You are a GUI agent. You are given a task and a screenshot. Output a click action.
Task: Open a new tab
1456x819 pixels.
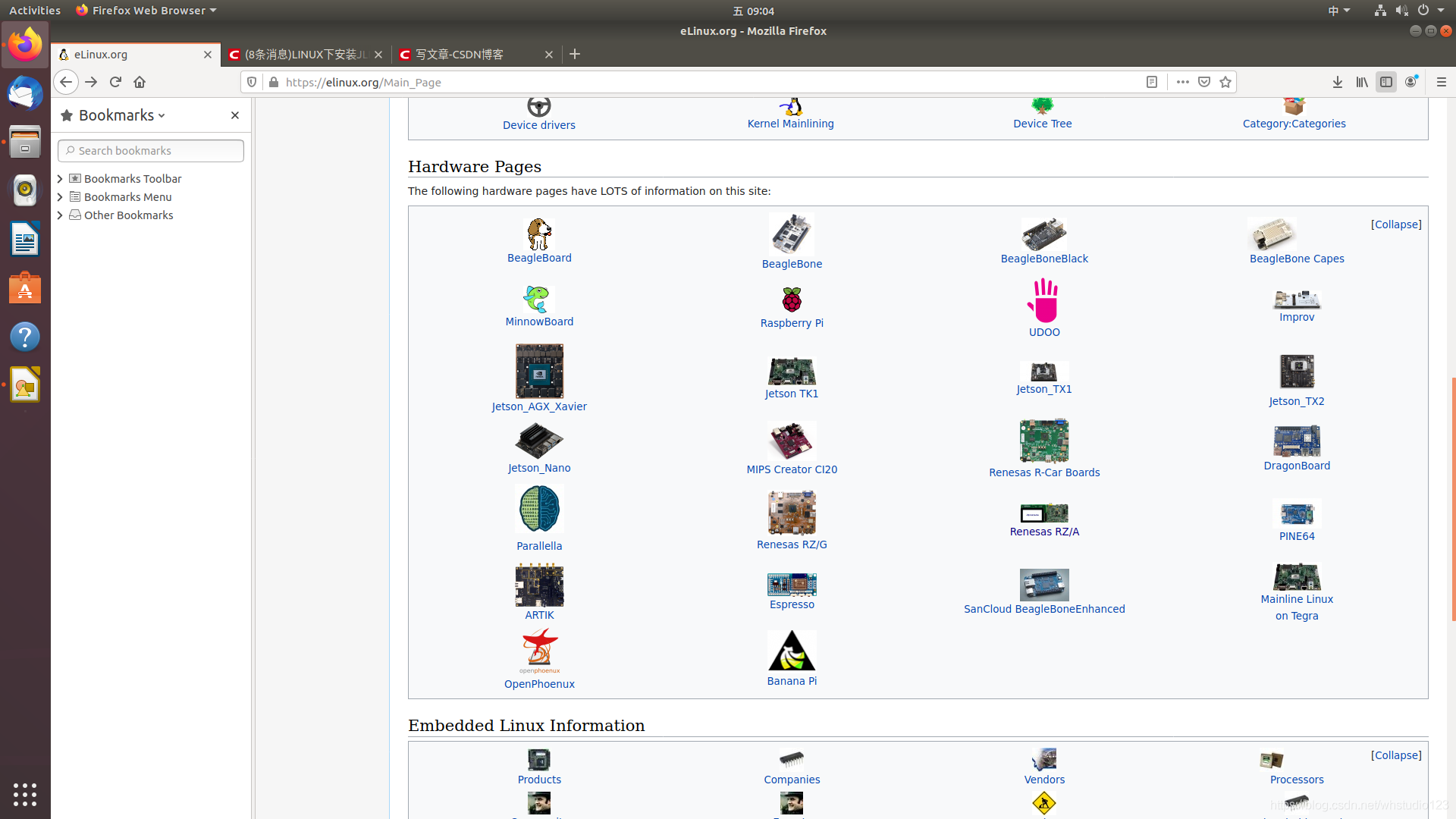pyautogui.click(x=575, y=54)
